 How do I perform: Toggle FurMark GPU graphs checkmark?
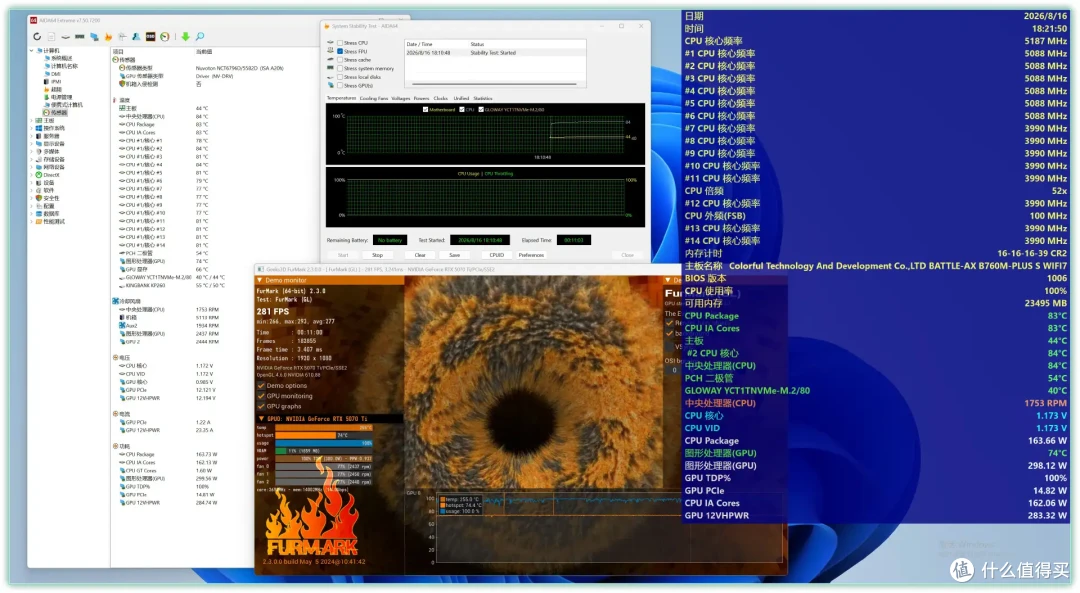[261, 406]
